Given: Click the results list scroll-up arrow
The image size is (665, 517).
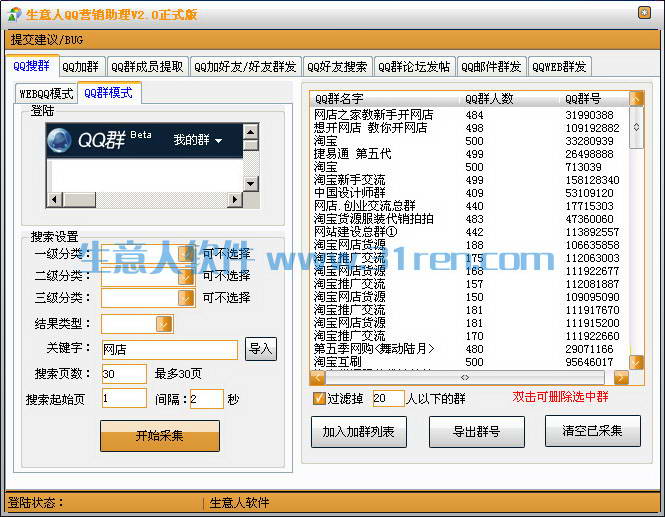Looking at the screenshot, I should (636, 98).
